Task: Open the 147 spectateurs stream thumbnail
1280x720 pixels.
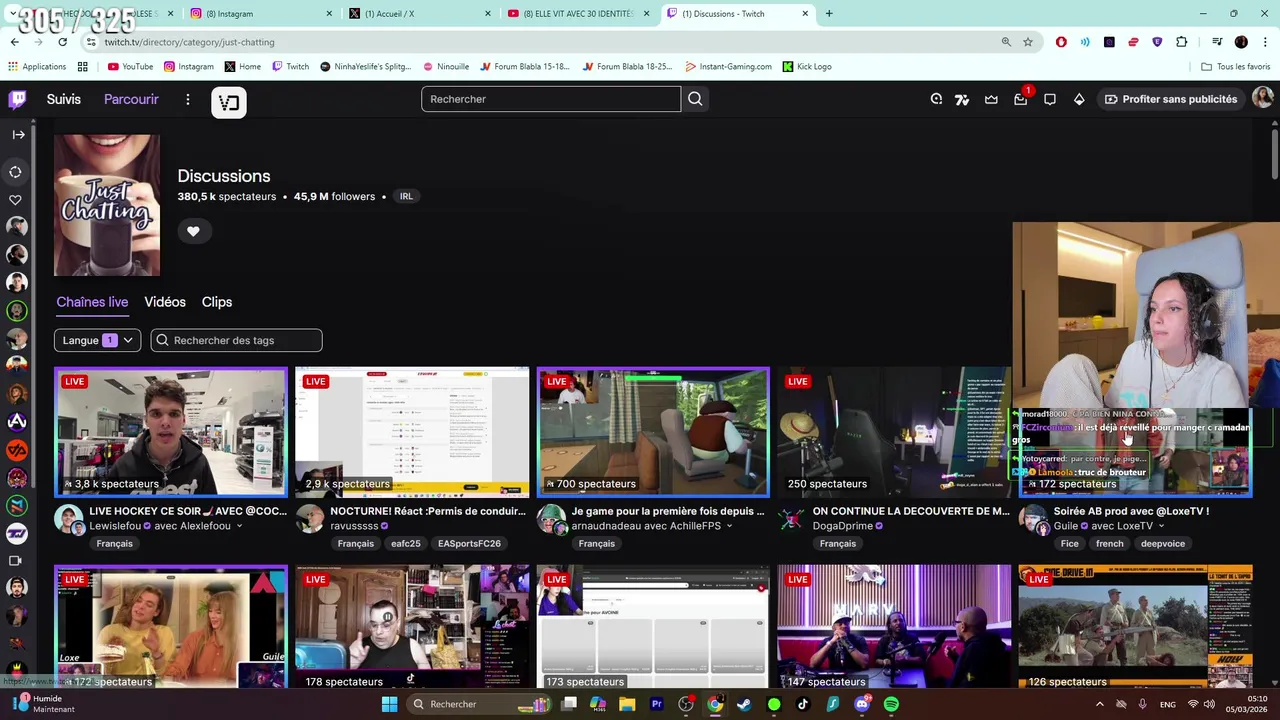Action: click(x=894, y=627)
